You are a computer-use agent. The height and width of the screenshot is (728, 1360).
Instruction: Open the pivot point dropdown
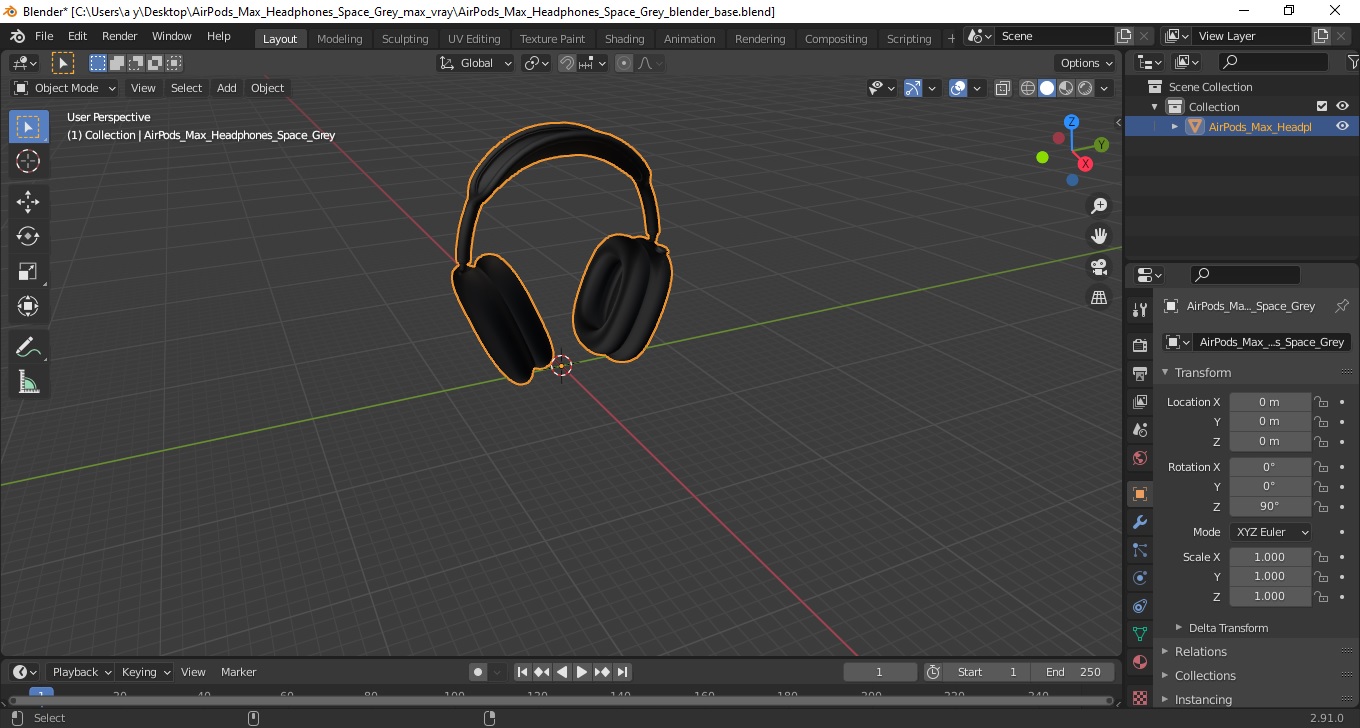[x=537, y=63]
